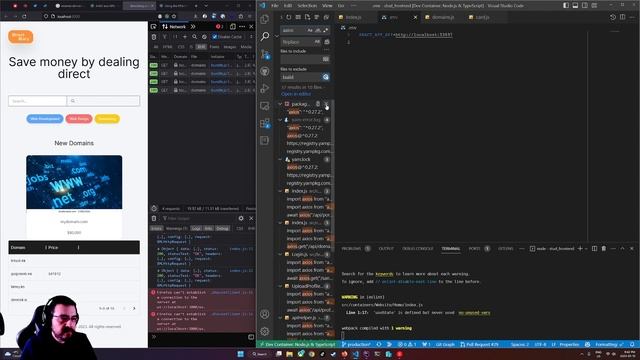This screenshot has height=360, width=640.
Task: Open the Remote Explorer view
Action: tap(264, 106)
